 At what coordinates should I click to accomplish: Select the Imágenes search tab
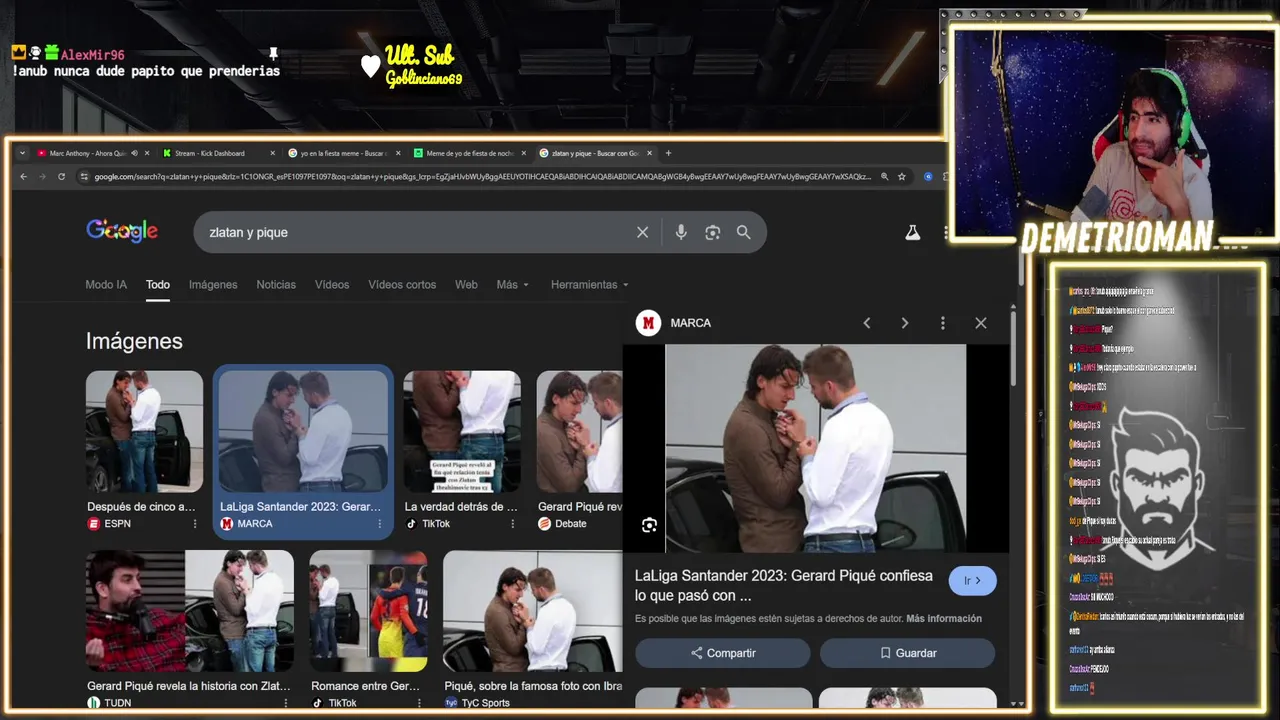(213, 285)
